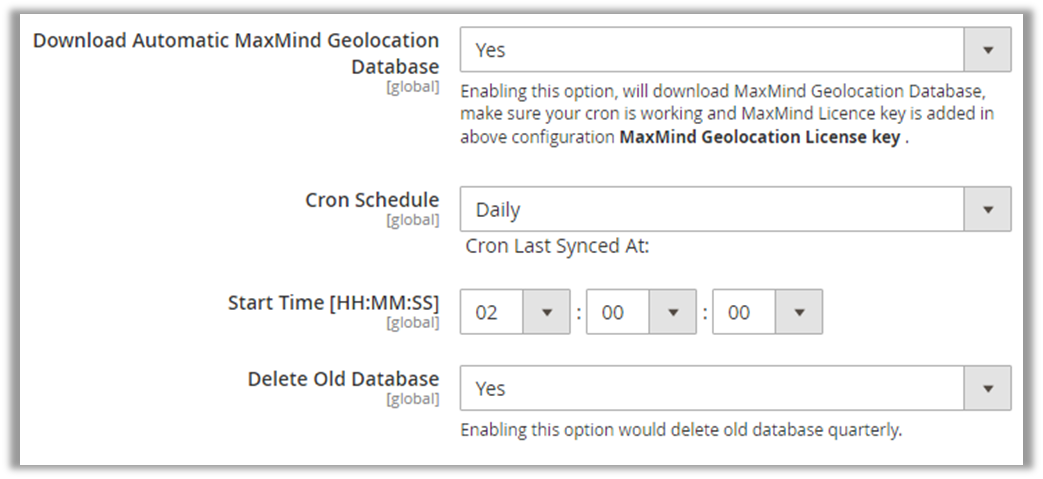Select the minutes field showing 00
The image size is (1043, 479).
tap(618, 312)
